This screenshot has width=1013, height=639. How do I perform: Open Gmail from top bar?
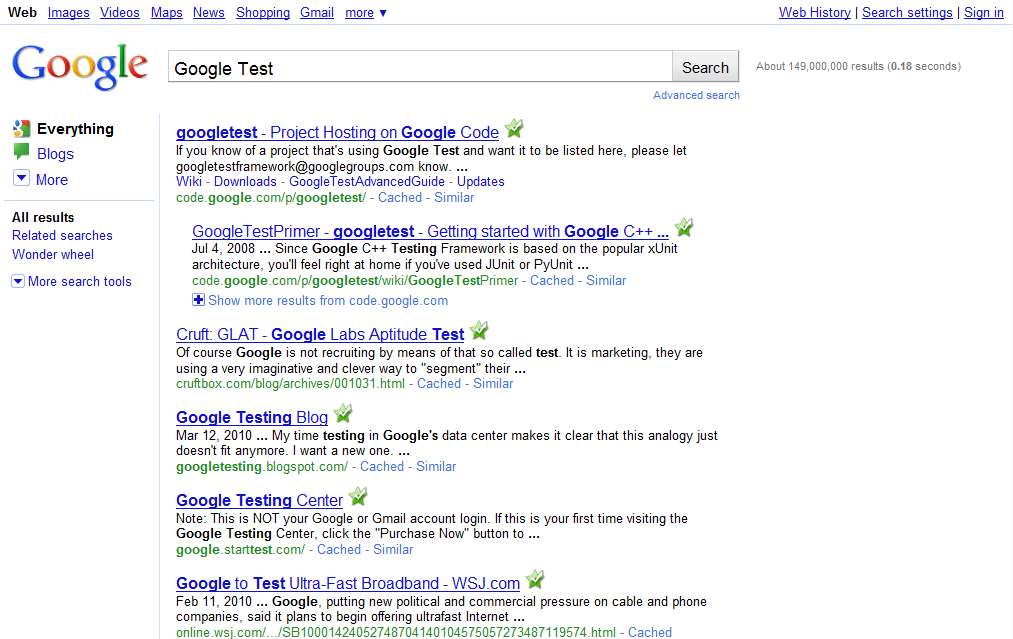pos(317,12)
